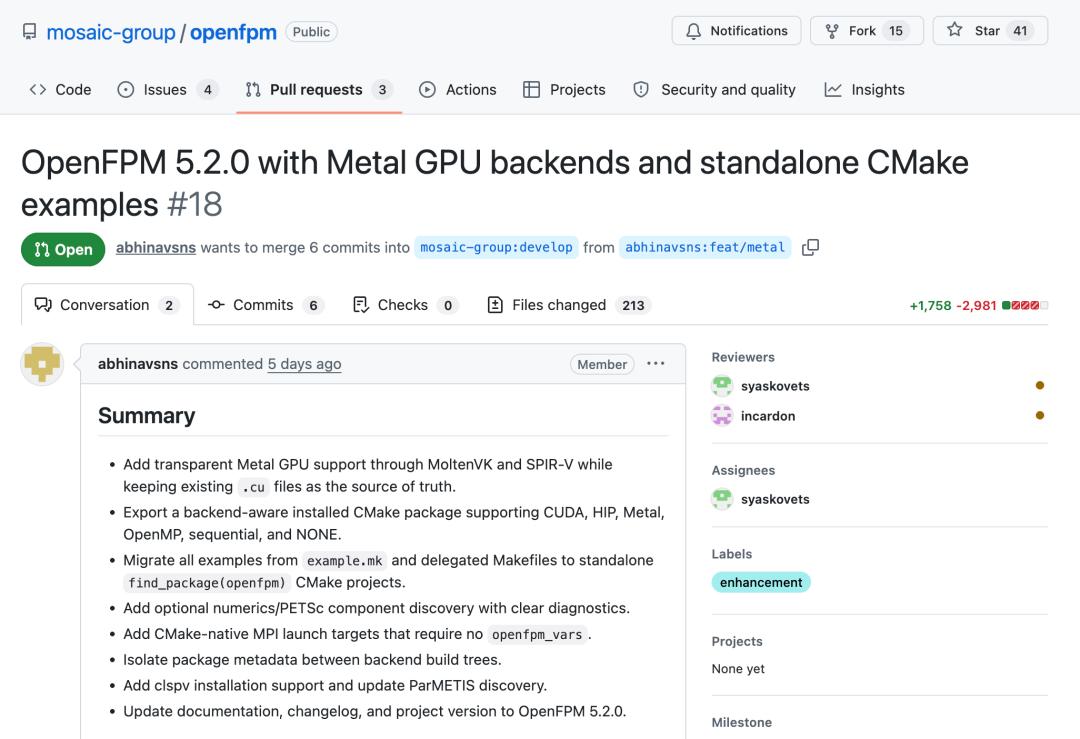The width and height of the screenshot is (1080, 739).
Task: Click the star count 41
Action: click(x=1020, y=31)
